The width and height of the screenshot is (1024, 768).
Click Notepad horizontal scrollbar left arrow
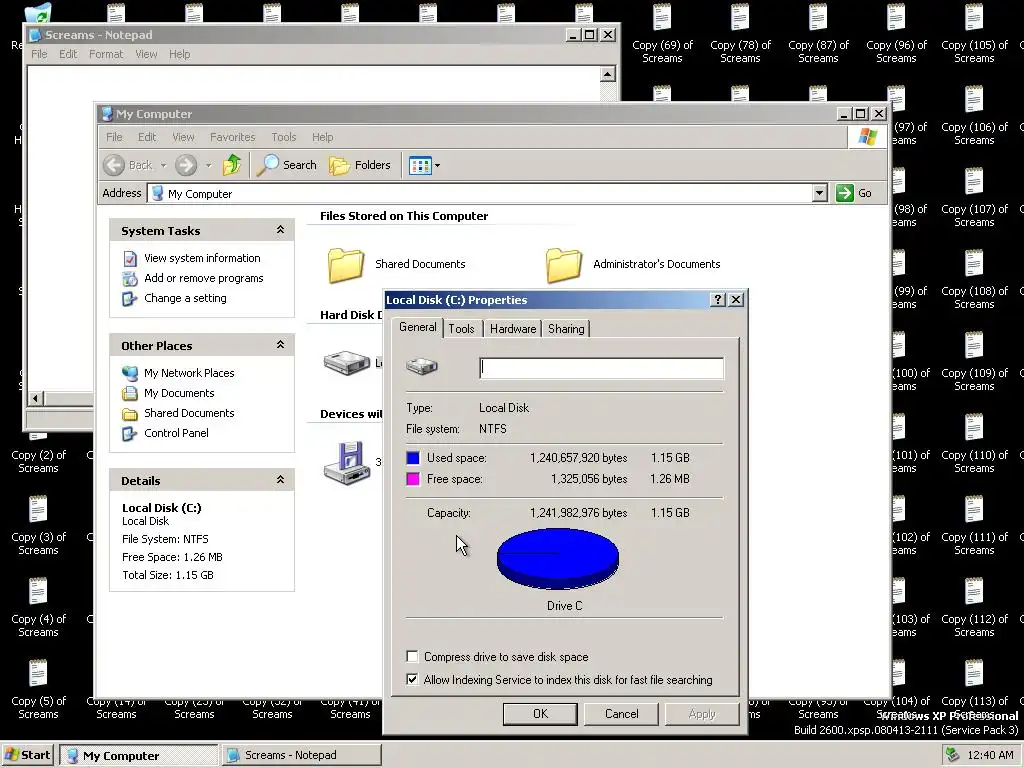pos(36,398)
